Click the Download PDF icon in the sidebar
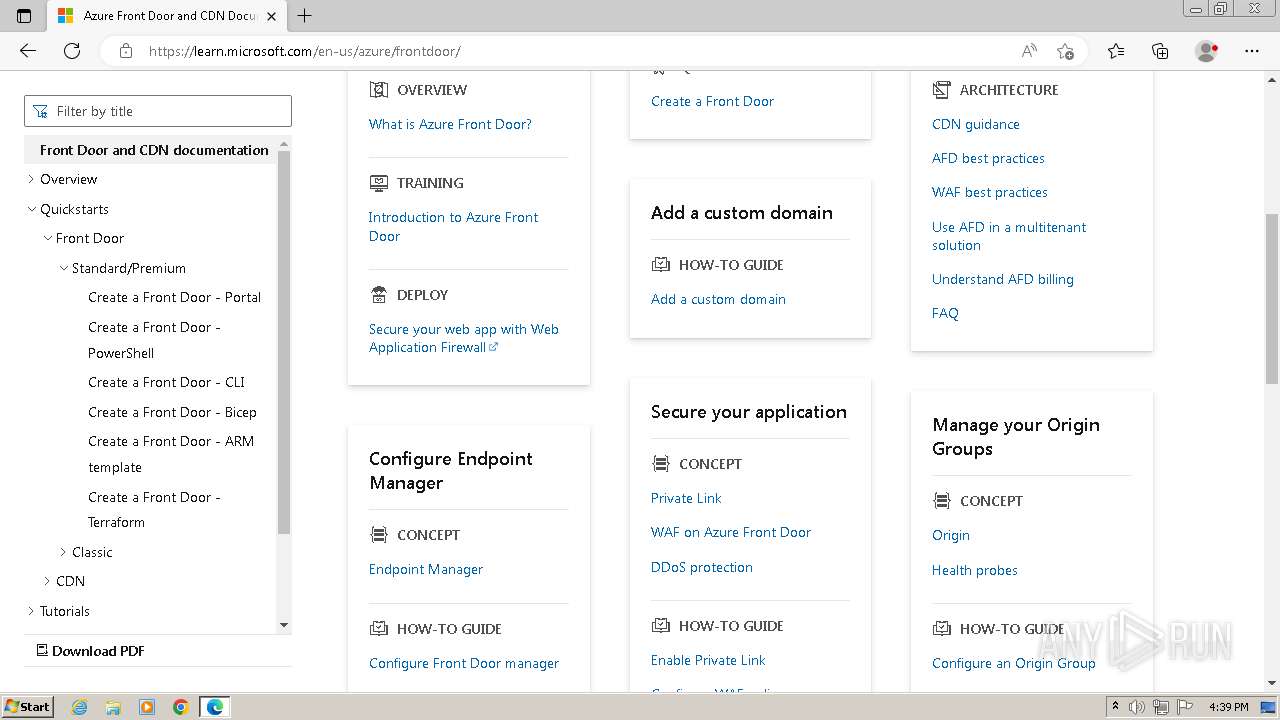 pyautogui.click(x=42, y=650)
